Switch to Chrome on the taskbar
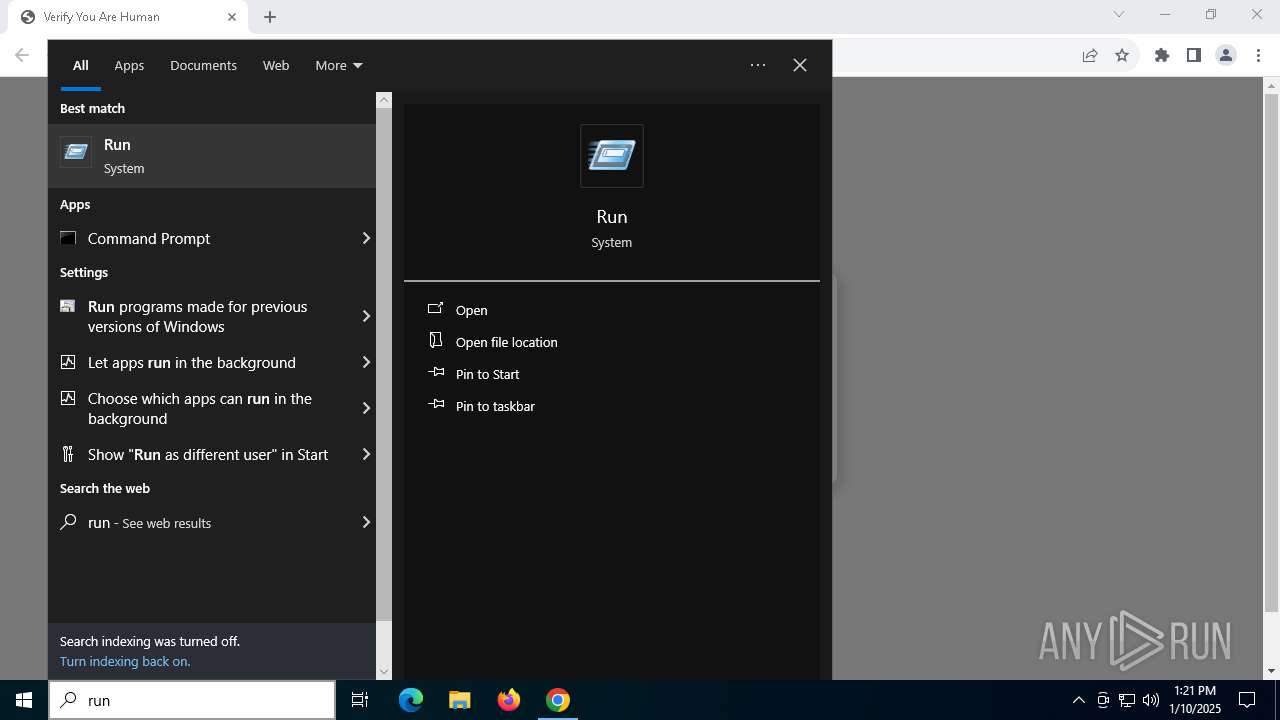Image resolution: width=1280 pixels, height=720 pixels. (558, 700)
